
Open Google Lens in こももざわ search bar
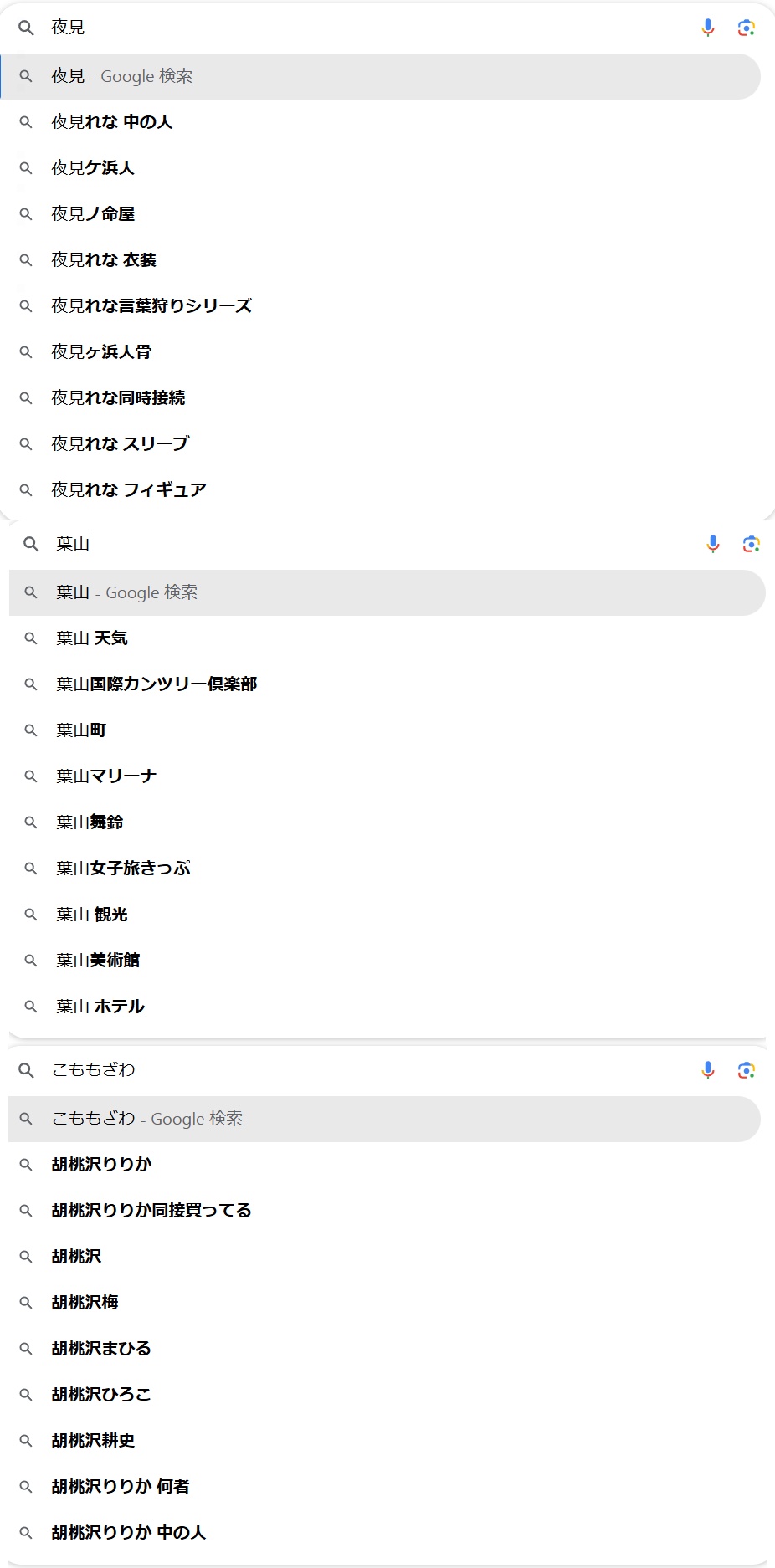746,1069
